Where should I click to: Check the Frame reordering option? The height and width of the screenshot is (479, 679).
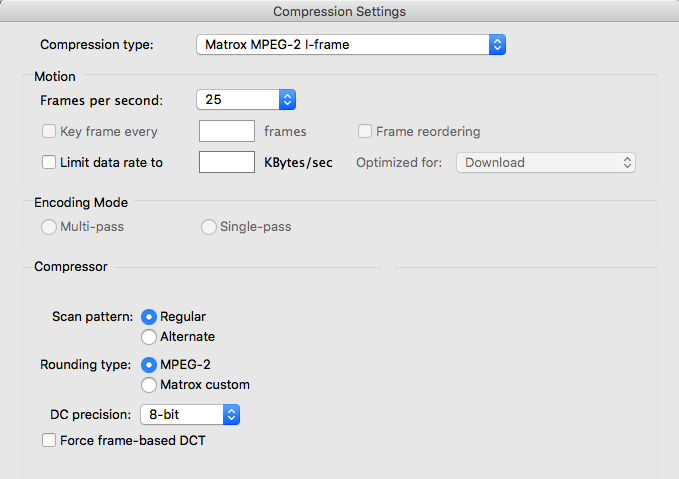pyautogui.click(x=366, y=131)
